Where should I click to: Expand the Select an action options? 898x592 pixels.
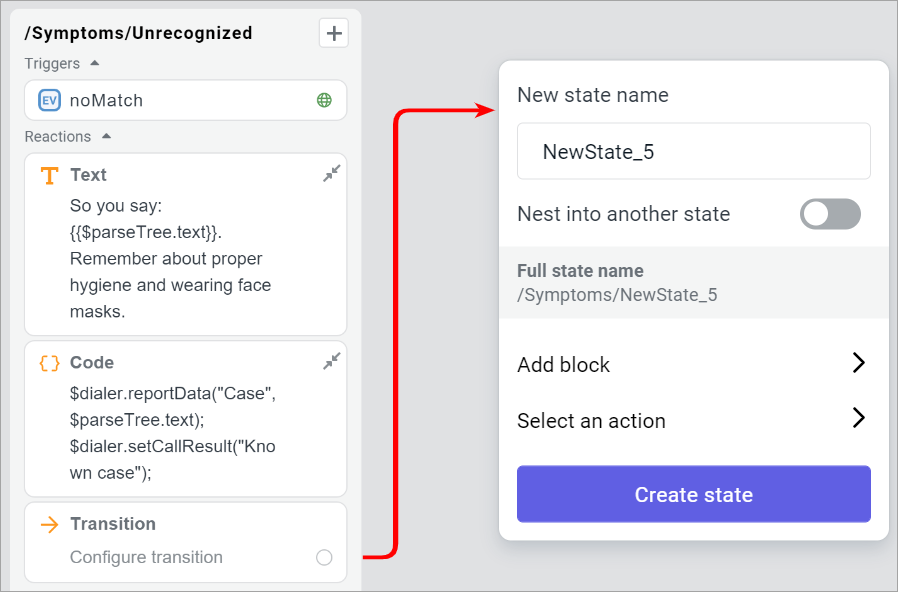click(858, 420)
